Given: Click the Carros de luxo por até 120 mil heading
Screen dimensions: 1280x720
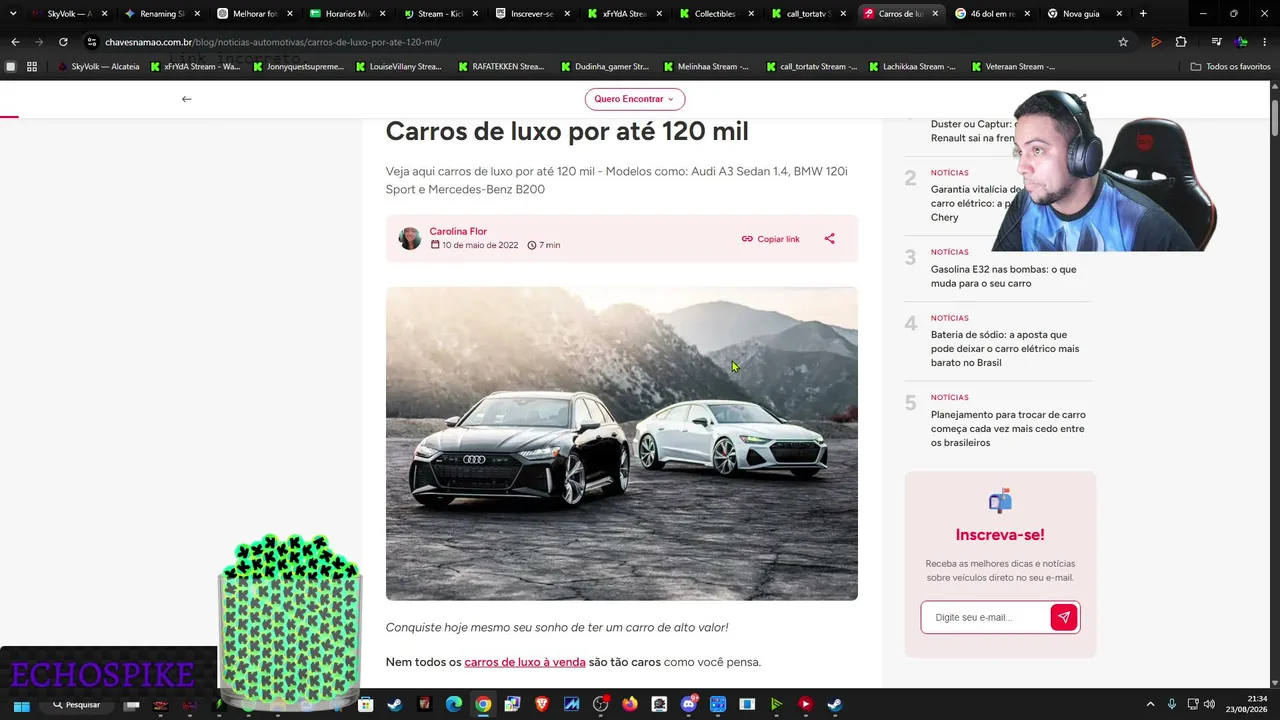Looking at the screenshot, I should 567,131.
